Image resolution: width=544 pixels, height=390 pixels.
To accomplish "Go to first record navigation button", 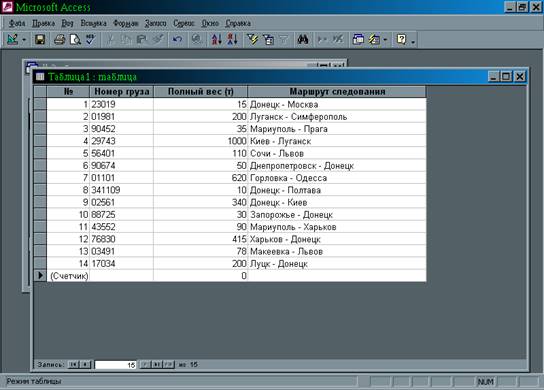I will 73,364.
